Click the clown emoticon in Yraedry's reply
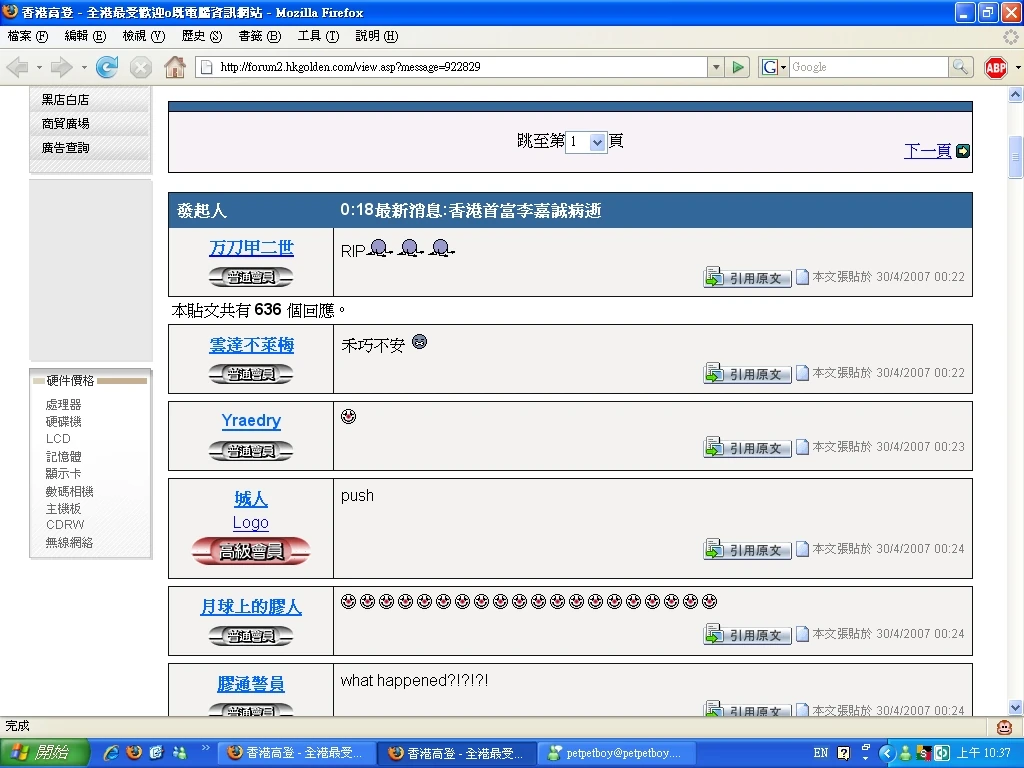The image size is (1024, 768). pyautogui.click(x=349, y=417)
